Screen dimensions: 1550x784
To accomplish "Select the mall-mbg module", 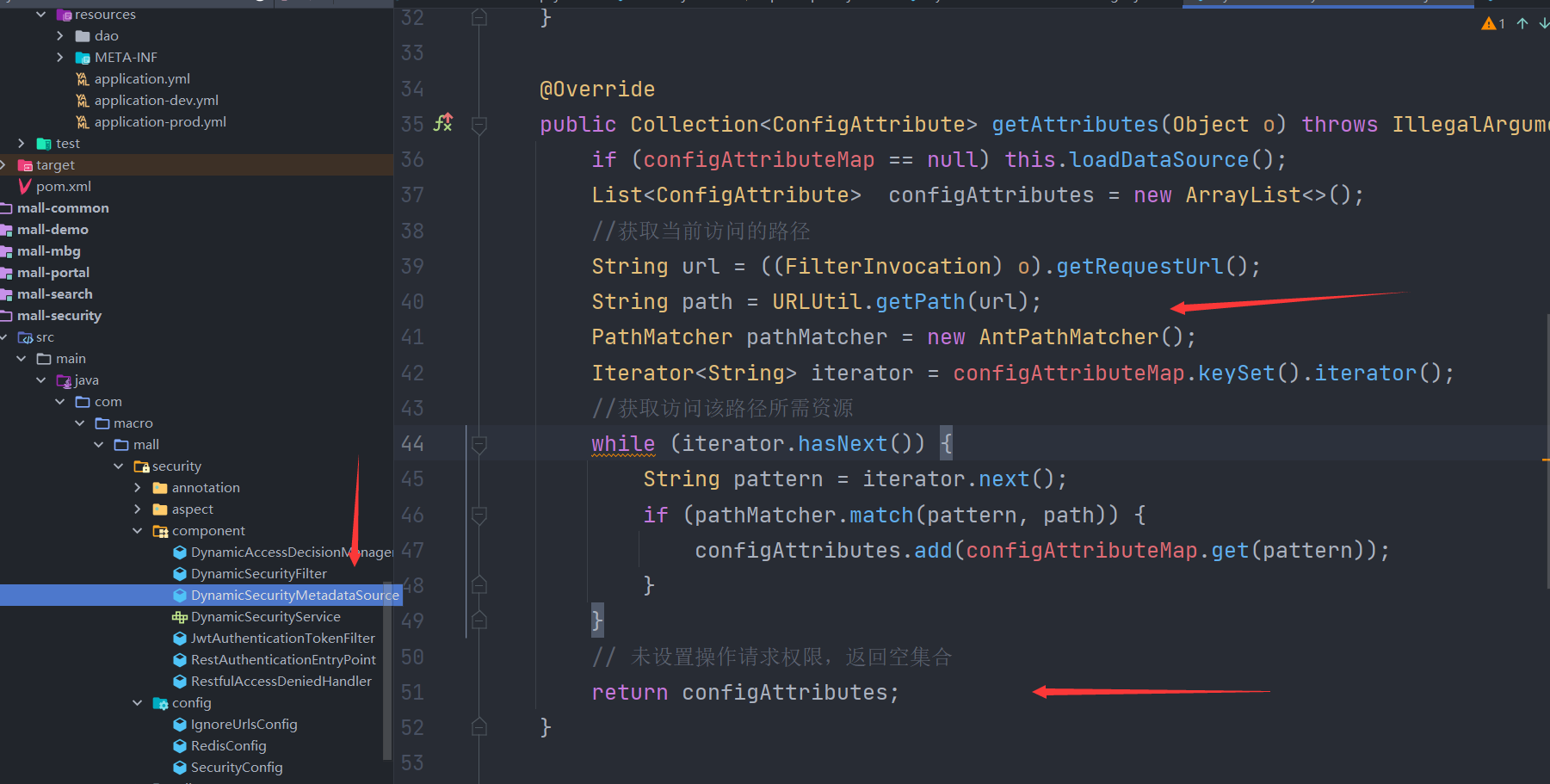I will (x=48, y=250).
